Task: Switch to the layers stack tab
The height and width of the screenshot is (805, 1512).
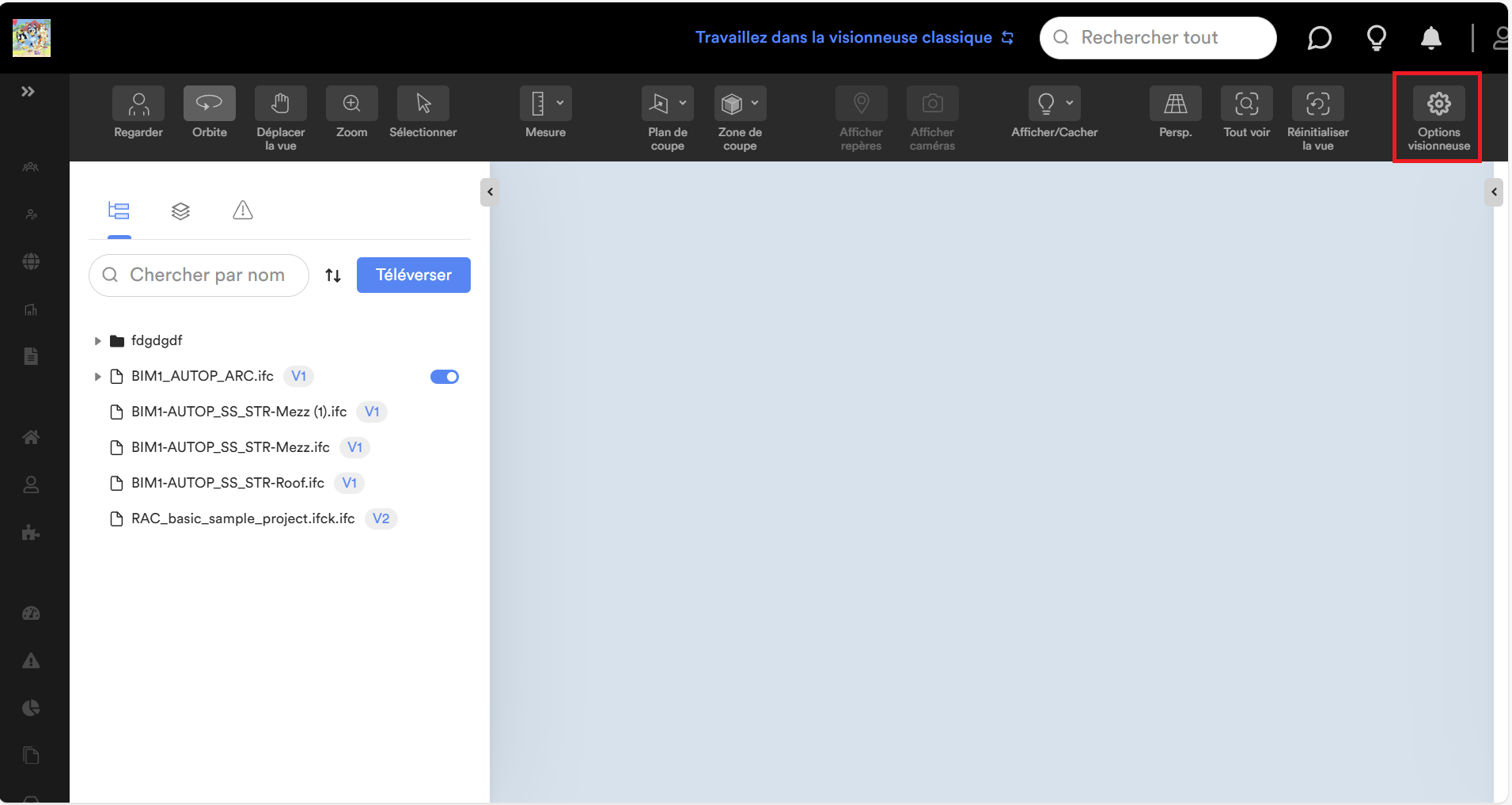Action: coord(180,211)
